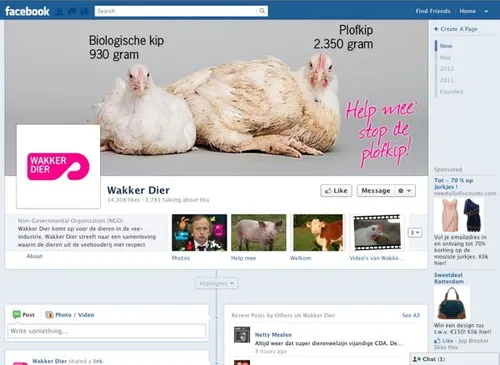
Task: Jump to Founded on the timeline
Action: [x=451, y=91]
